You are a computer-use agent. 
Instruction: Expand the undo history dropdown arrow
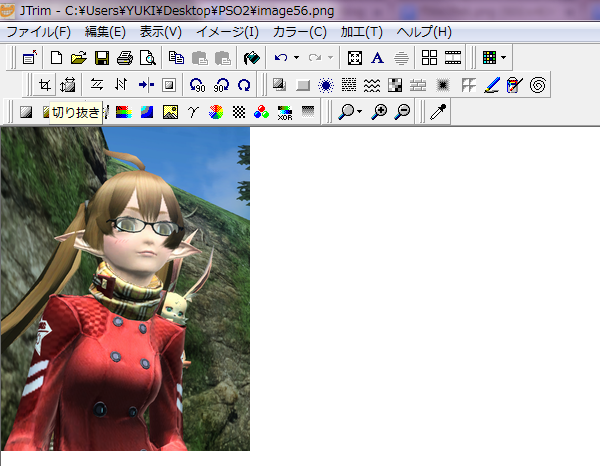[296, 58]
